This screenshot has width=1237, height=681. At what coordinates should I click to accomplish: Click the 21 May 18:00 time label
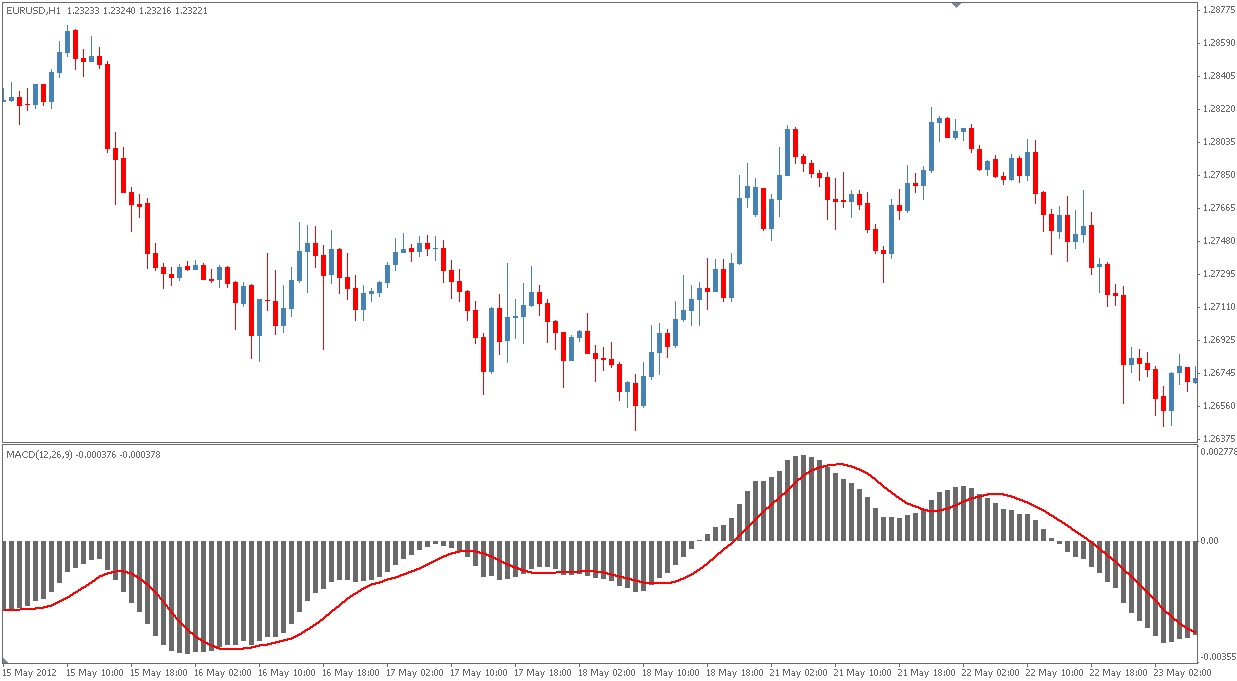point(928,673)
